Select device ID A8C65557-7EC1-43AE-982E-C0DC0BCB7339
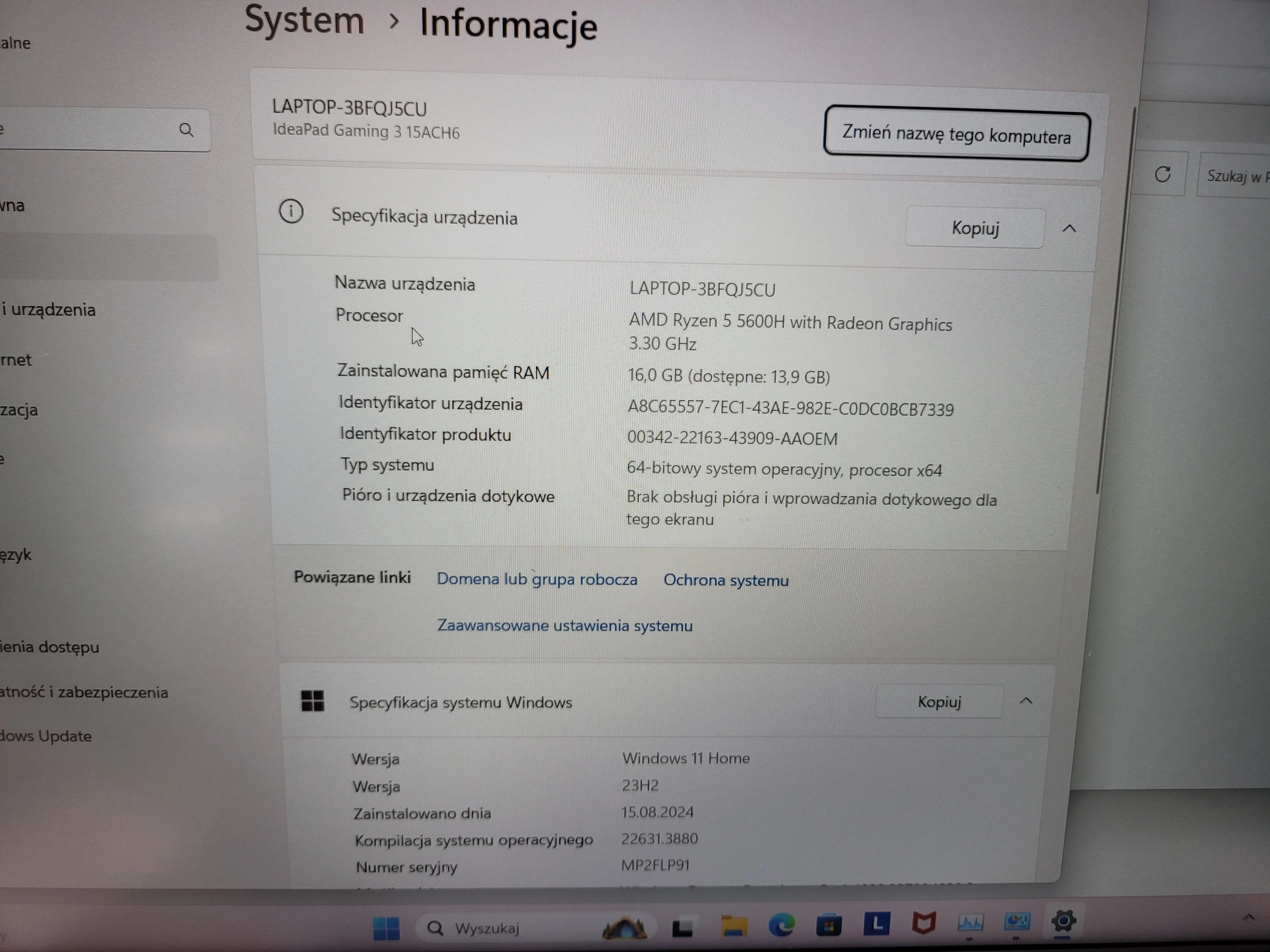 click(x=791, y=408)
